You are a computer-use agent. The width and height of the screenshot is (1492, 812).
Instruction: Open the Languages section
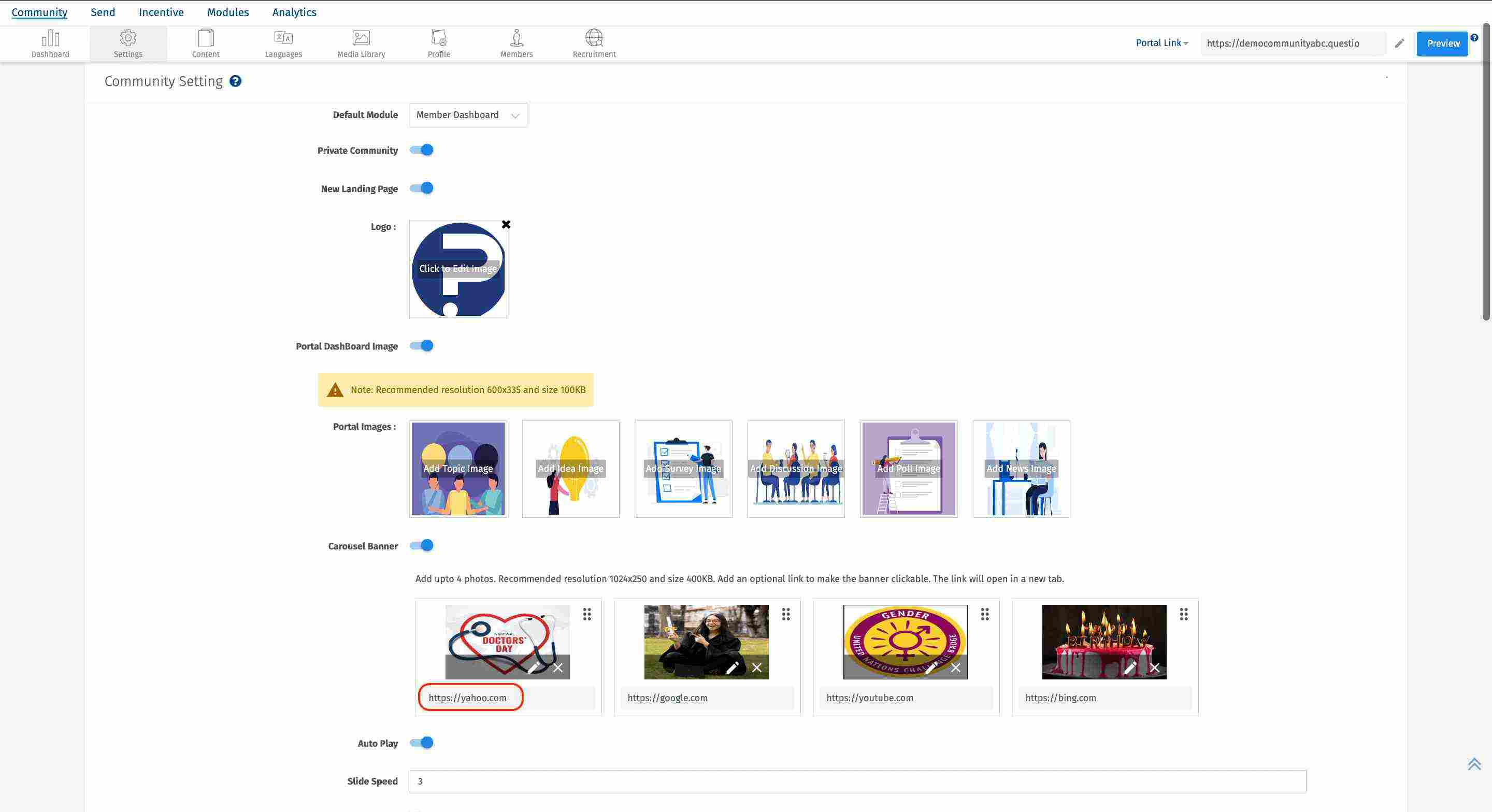click(283, 44)
